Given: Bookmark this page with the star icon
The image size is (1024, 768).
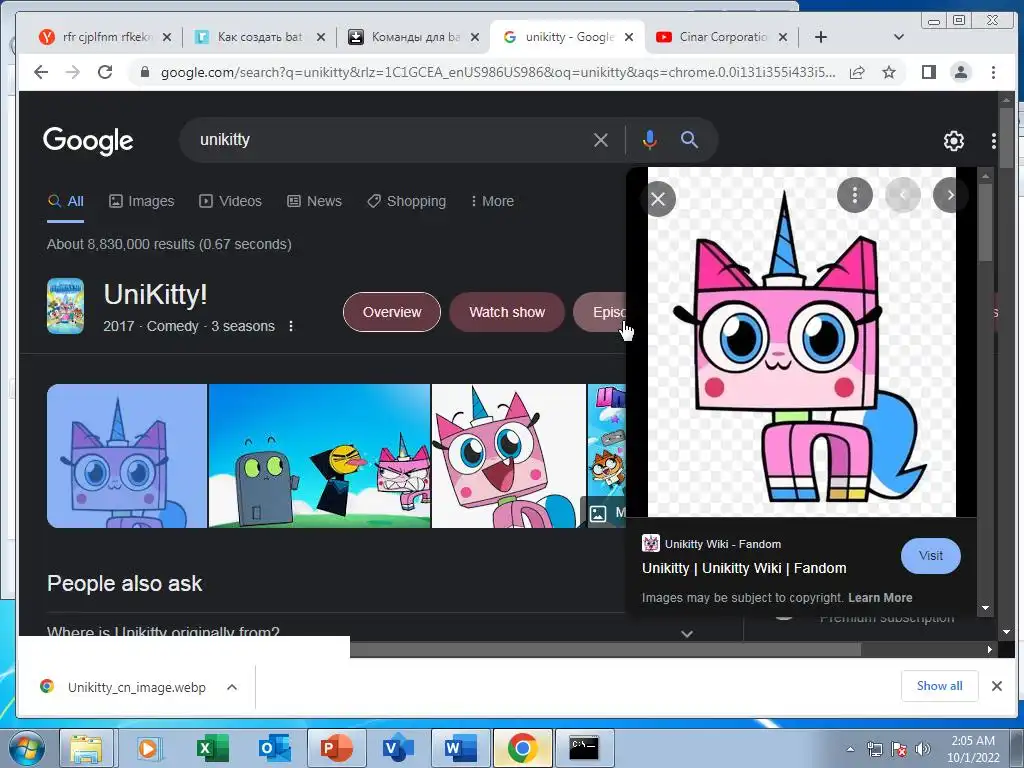Looking at the screenshot, I should [889, 72].
